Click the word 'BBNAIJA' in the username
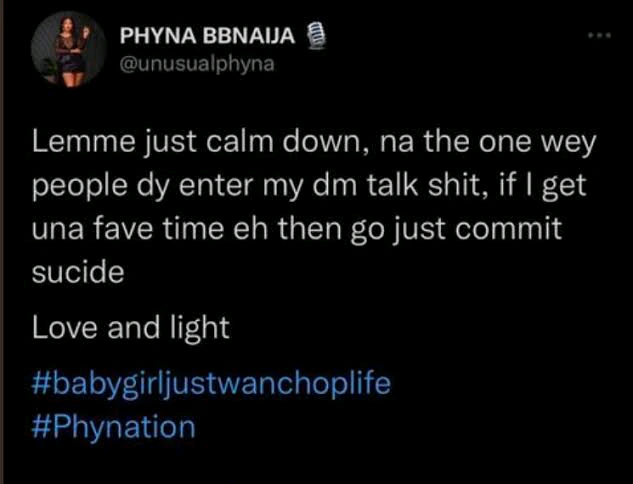Image resolution: width=633 pixels, height=484 pixels. click(x=249, y=37)
